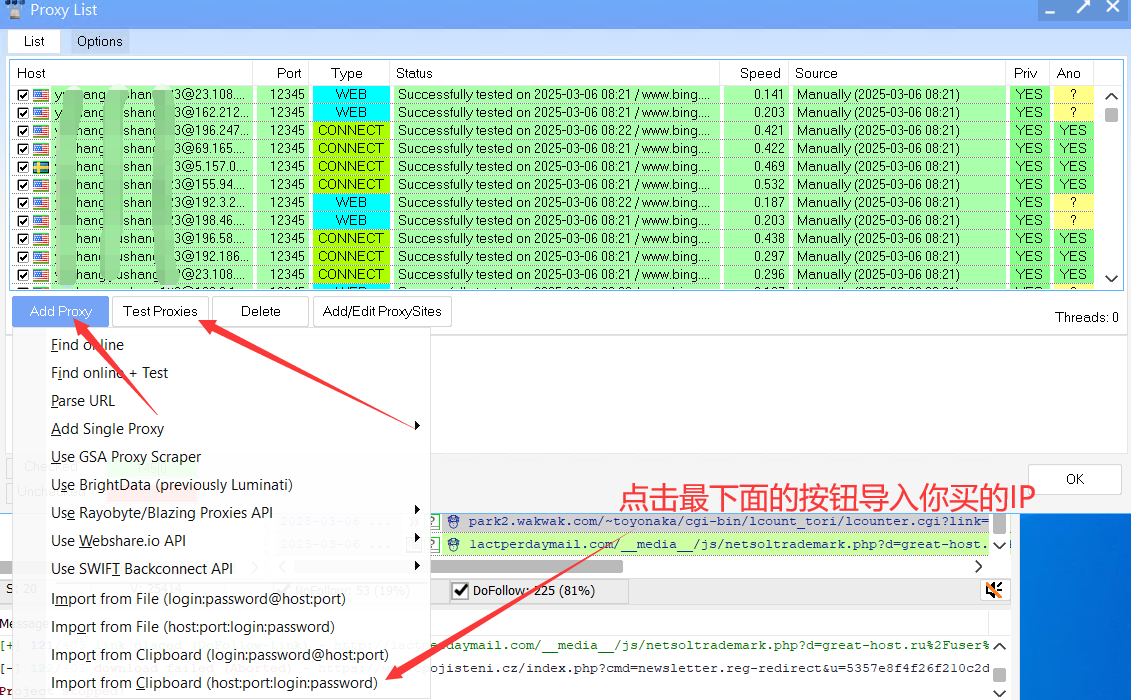1131x700 pixels.
Task: Click the spider icon beside lactperdaymail.com
Action: click(453, 544)
